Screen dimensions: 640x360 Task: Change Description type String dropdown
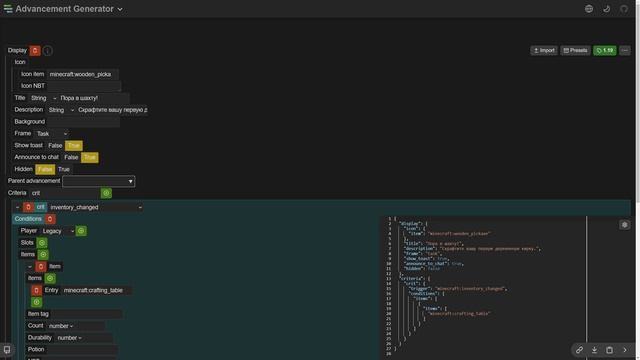pos(61,110)
